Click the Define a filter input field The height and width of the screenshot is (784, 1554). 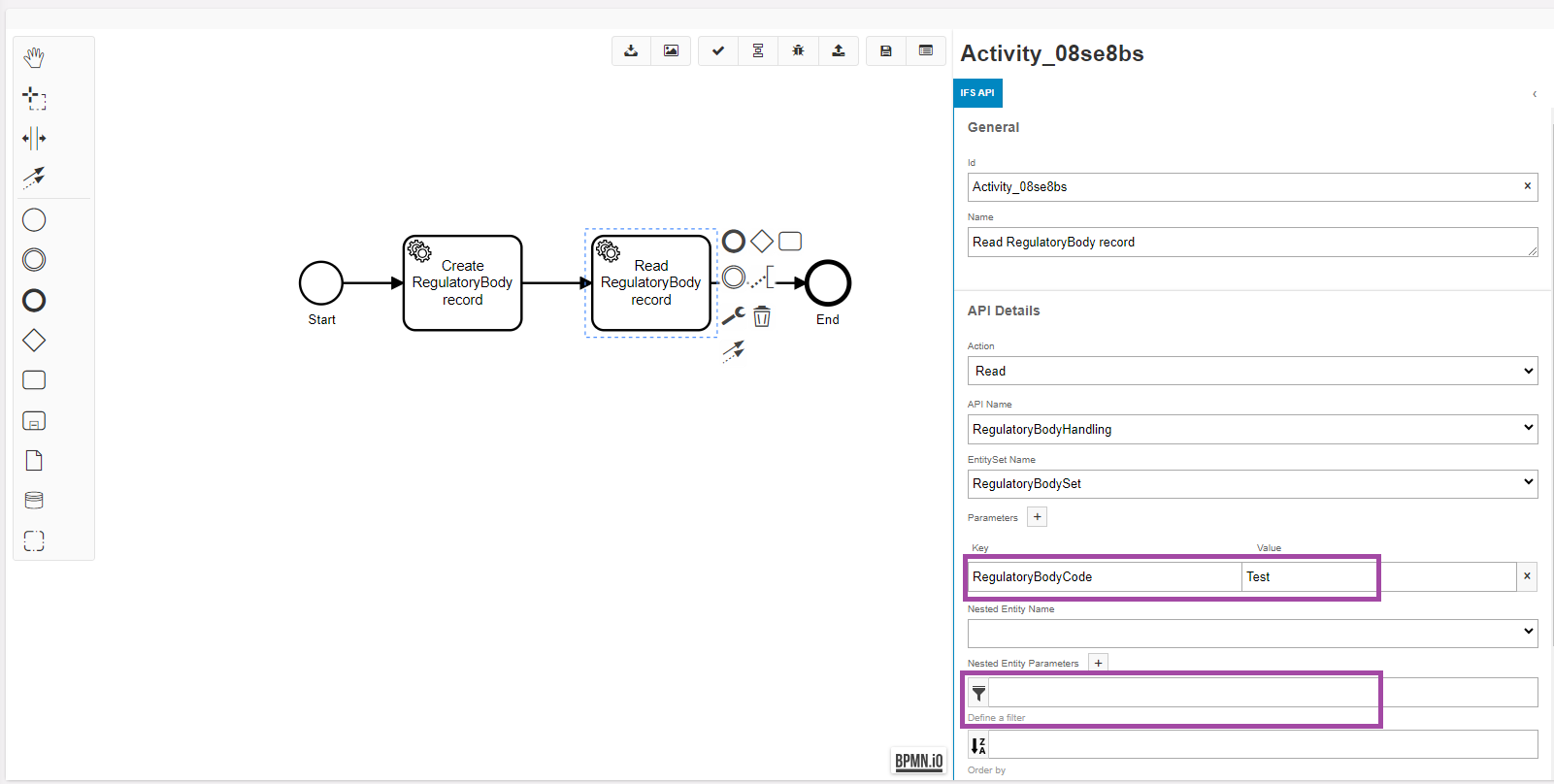[1262, 693]
